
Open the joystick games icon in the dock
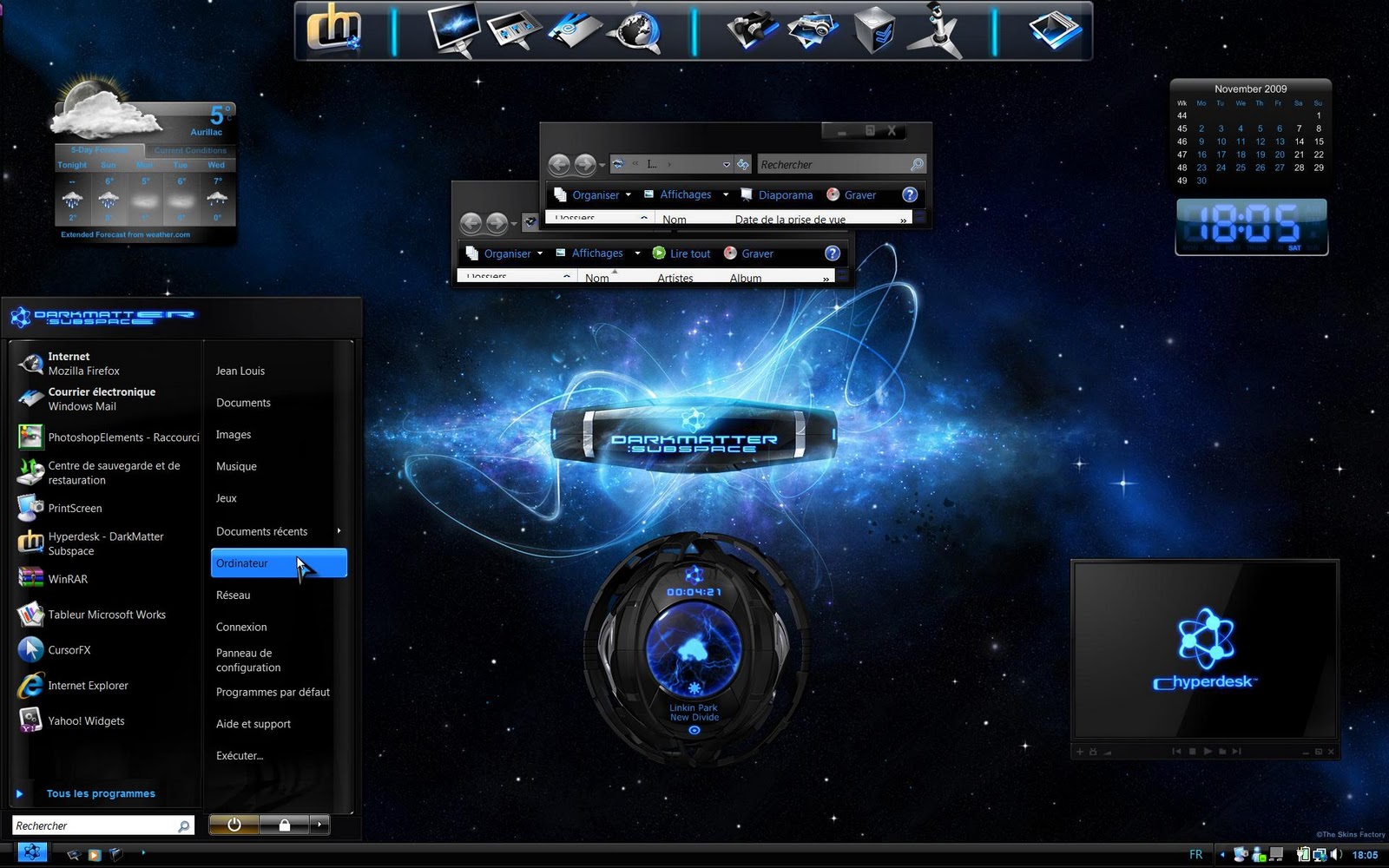(x=936, y=30)
